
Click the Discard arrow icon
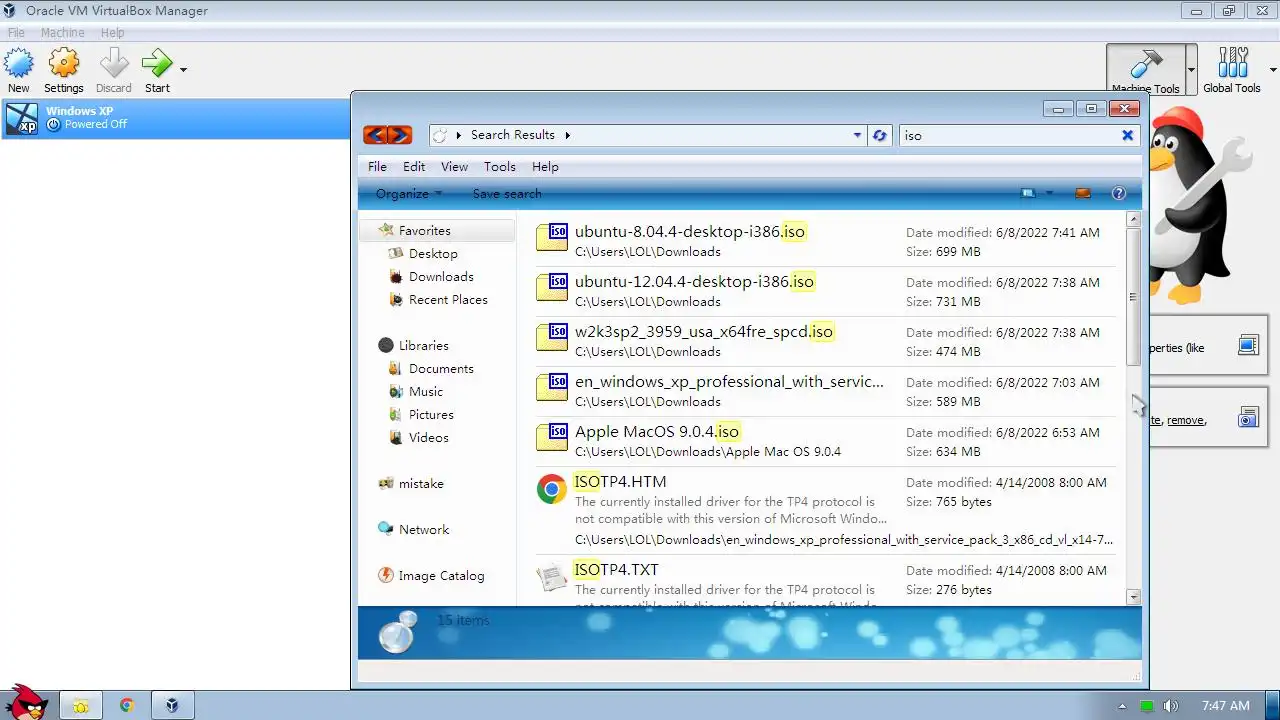(114, 63)
